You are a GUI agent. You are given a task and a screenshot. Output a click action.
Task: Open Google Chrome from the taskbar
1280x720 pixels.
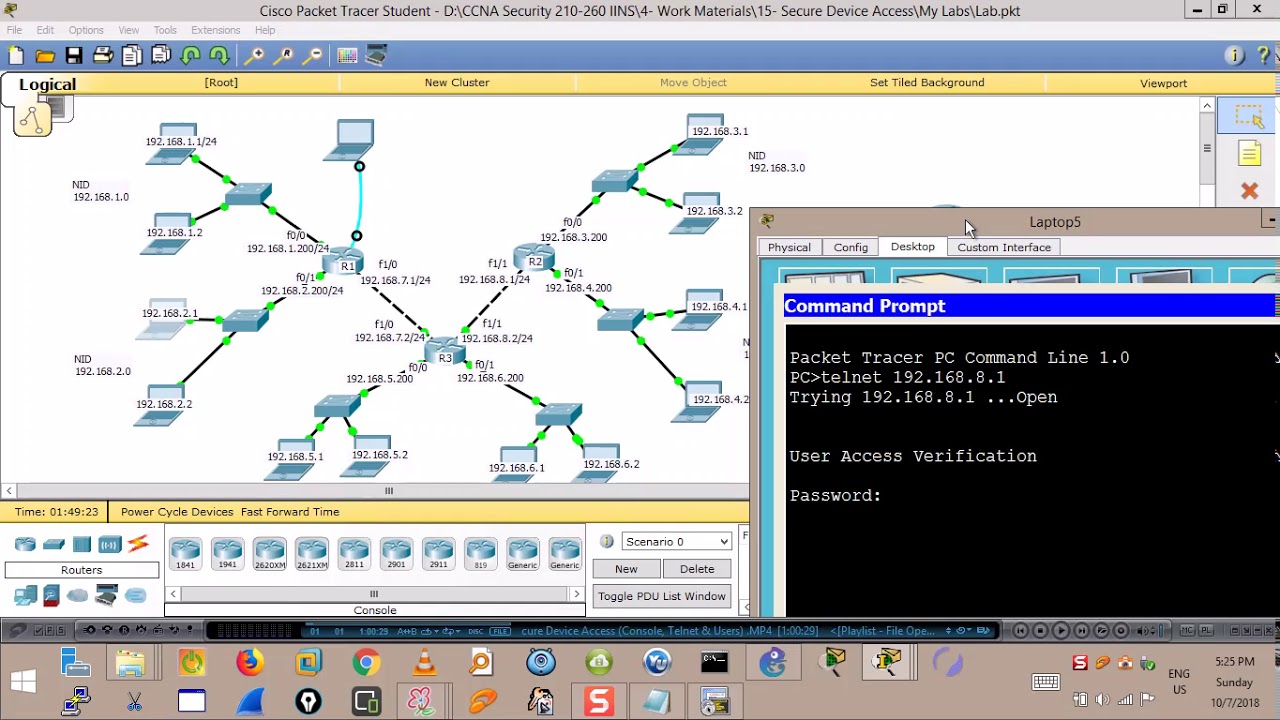point(366,662)
